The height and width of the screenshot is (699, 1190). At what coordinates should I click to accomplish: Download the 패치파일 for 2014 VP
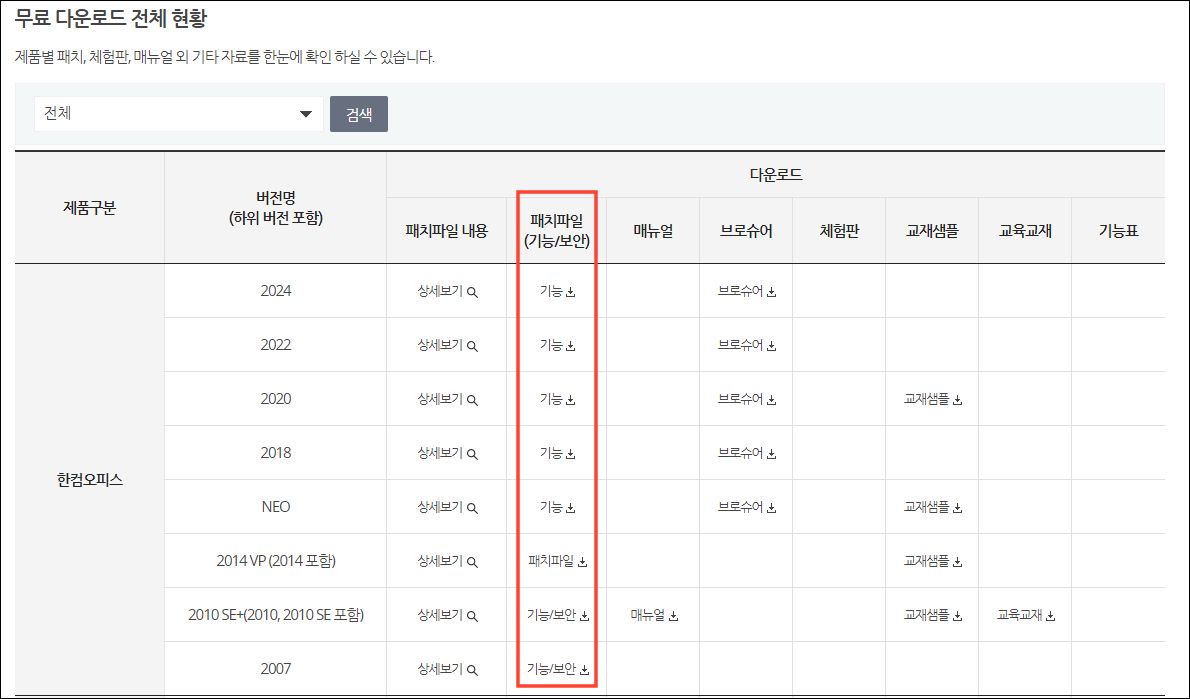[556, 560]
